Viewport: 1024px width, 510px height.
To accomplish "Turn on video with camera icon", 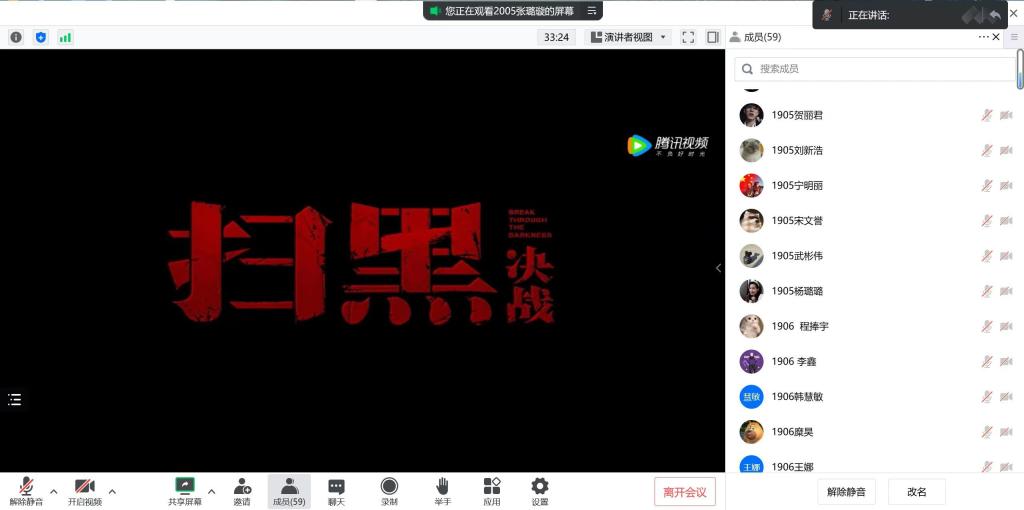I will [84, 487].
